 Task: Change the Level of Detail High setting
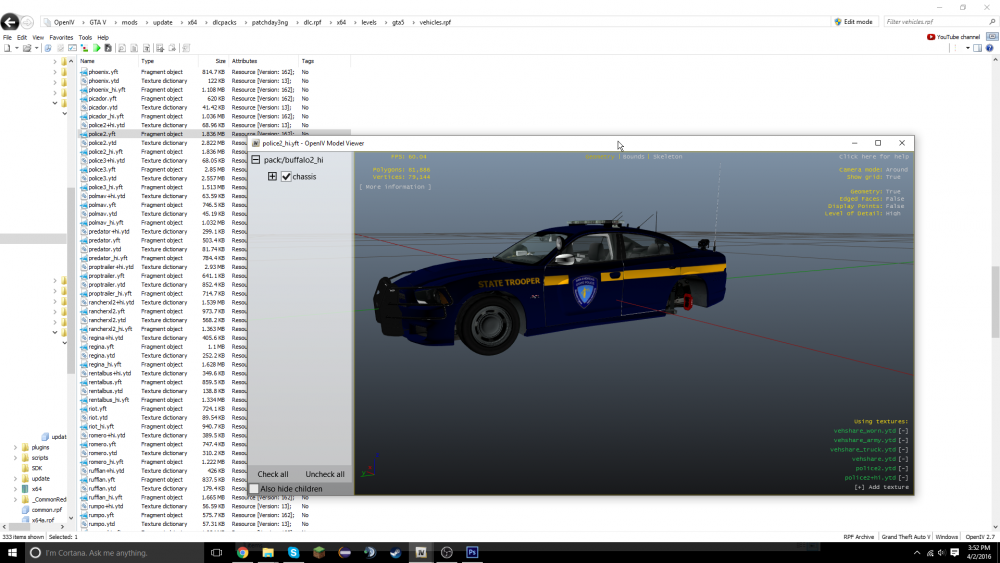pos(862,214)
